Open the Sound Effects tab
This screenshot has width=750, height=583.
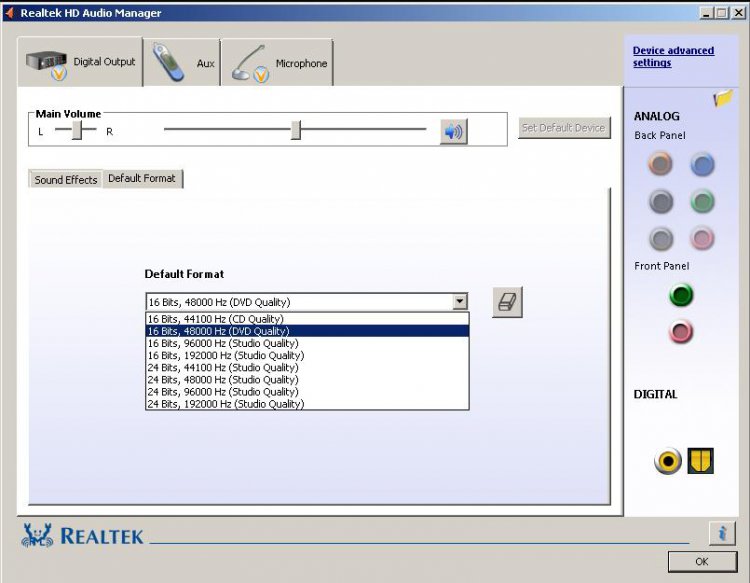point(66,180)
